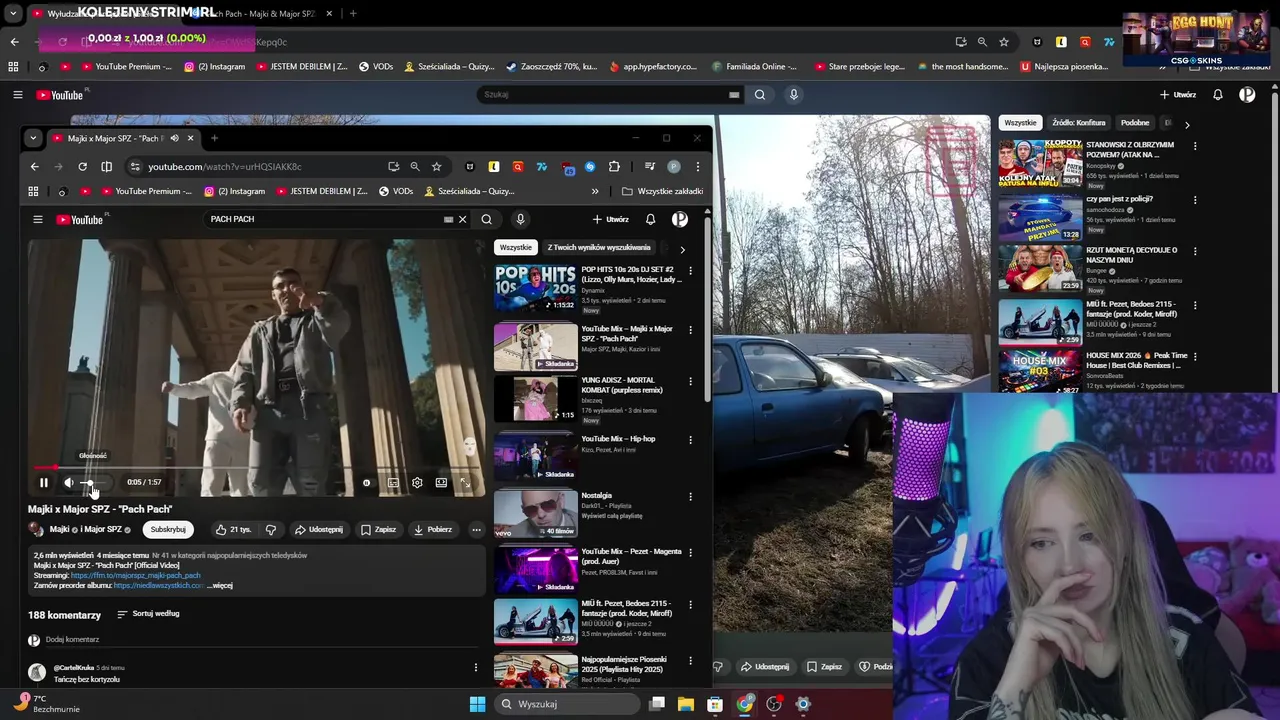Image resolution: width=1280 pixels, height=720 pixels.
Task: Show hidden bookmarks in front window
Action: pos(595,191)
